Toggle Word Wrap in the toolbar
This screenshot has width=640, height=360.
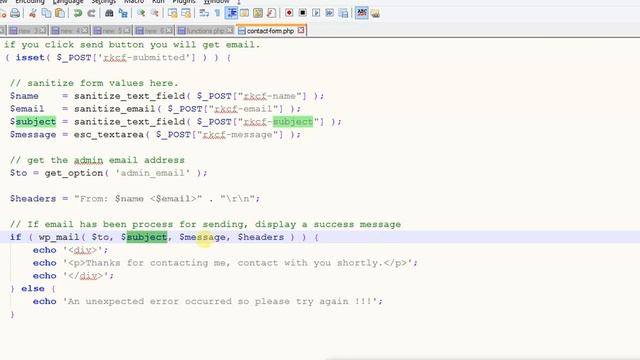(204, 13)
